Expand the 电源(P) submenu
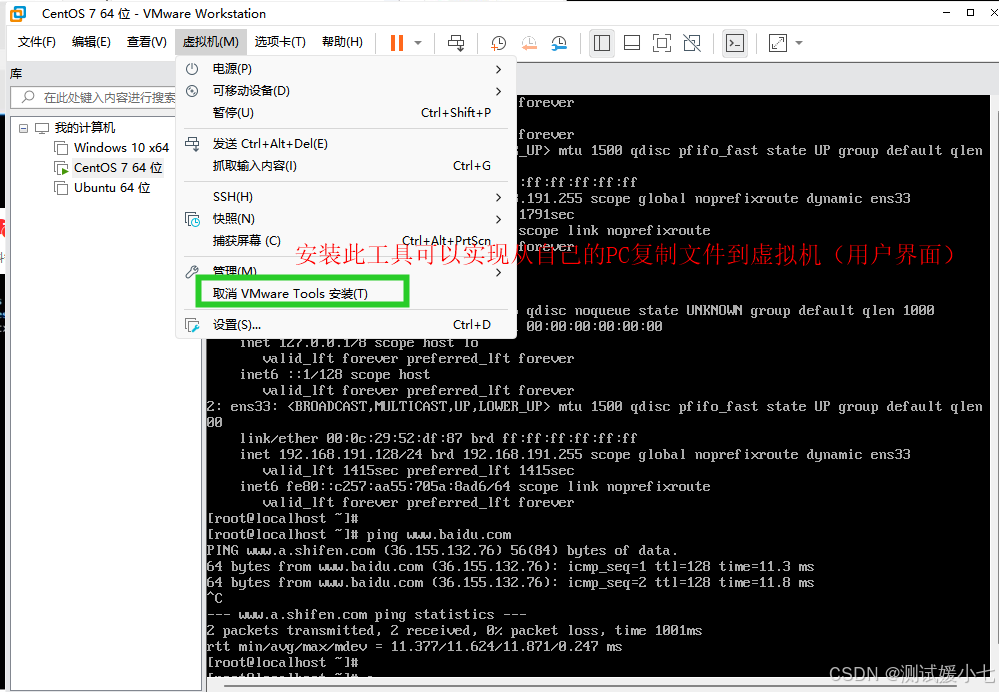999x692 pixels. click(346, 69)
